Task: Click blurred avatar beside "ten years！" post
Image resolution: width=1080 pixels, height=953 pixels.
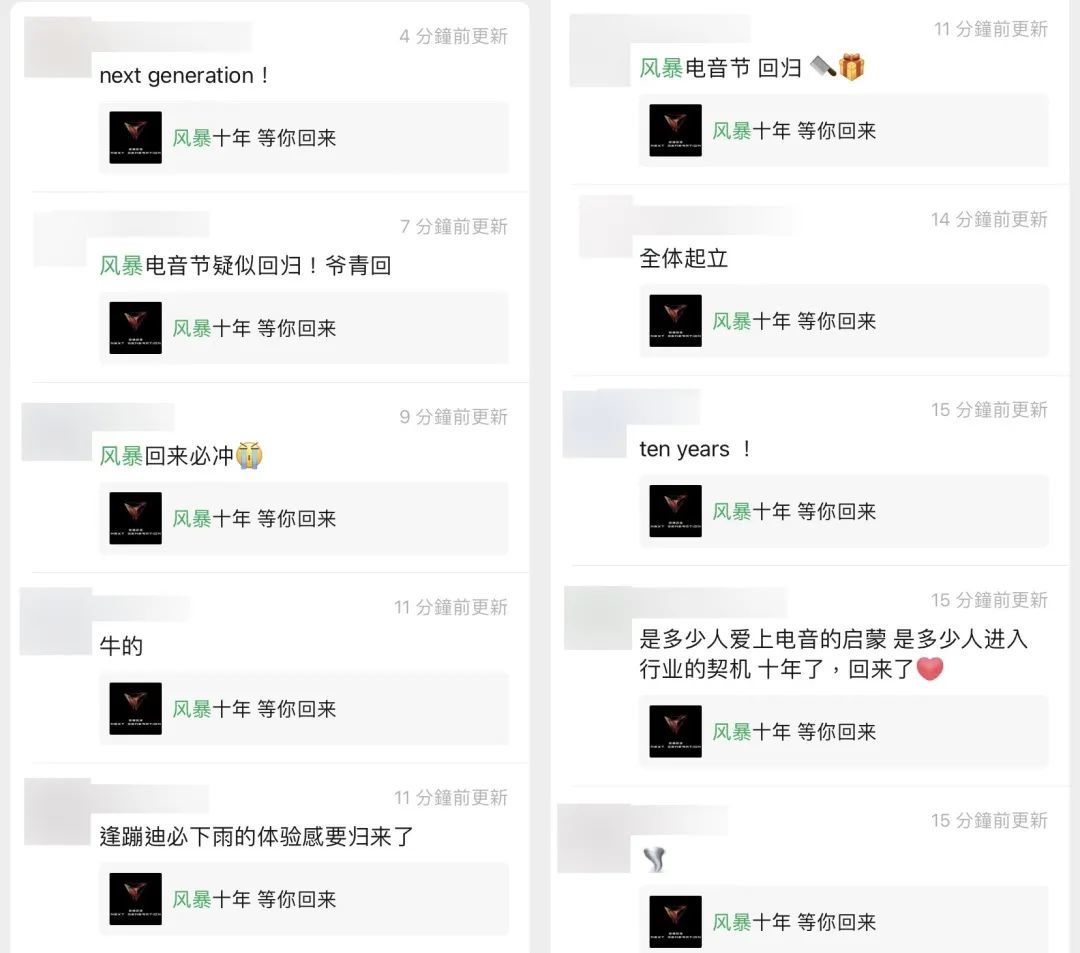Action: pos(596,424)
